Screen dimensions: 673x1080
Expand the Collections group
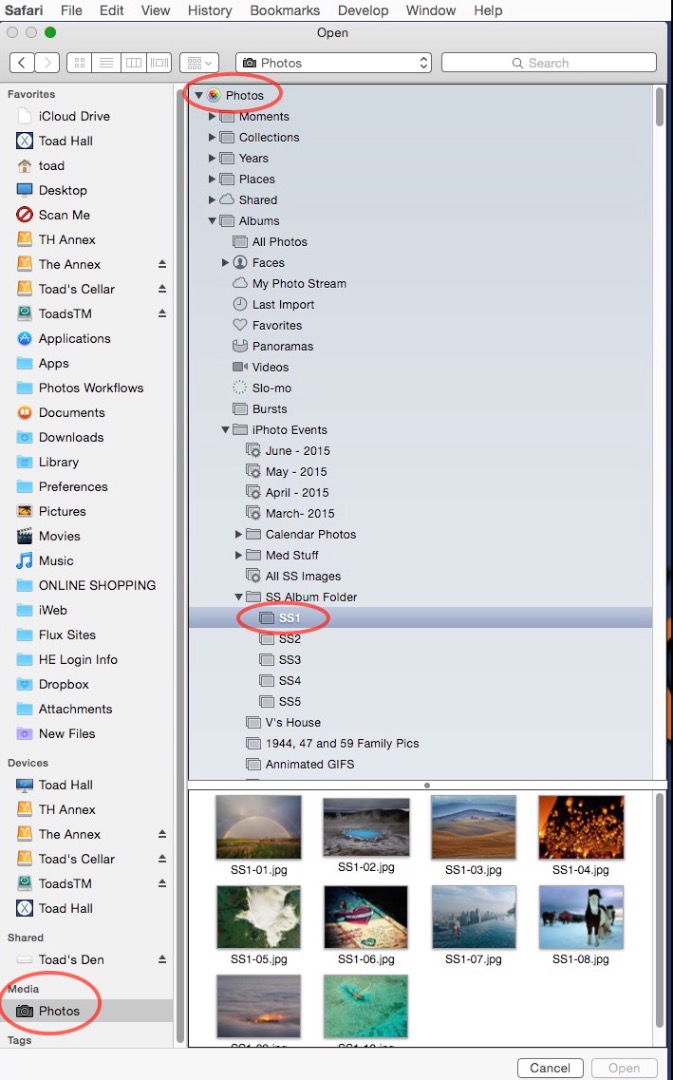point(212,137)
